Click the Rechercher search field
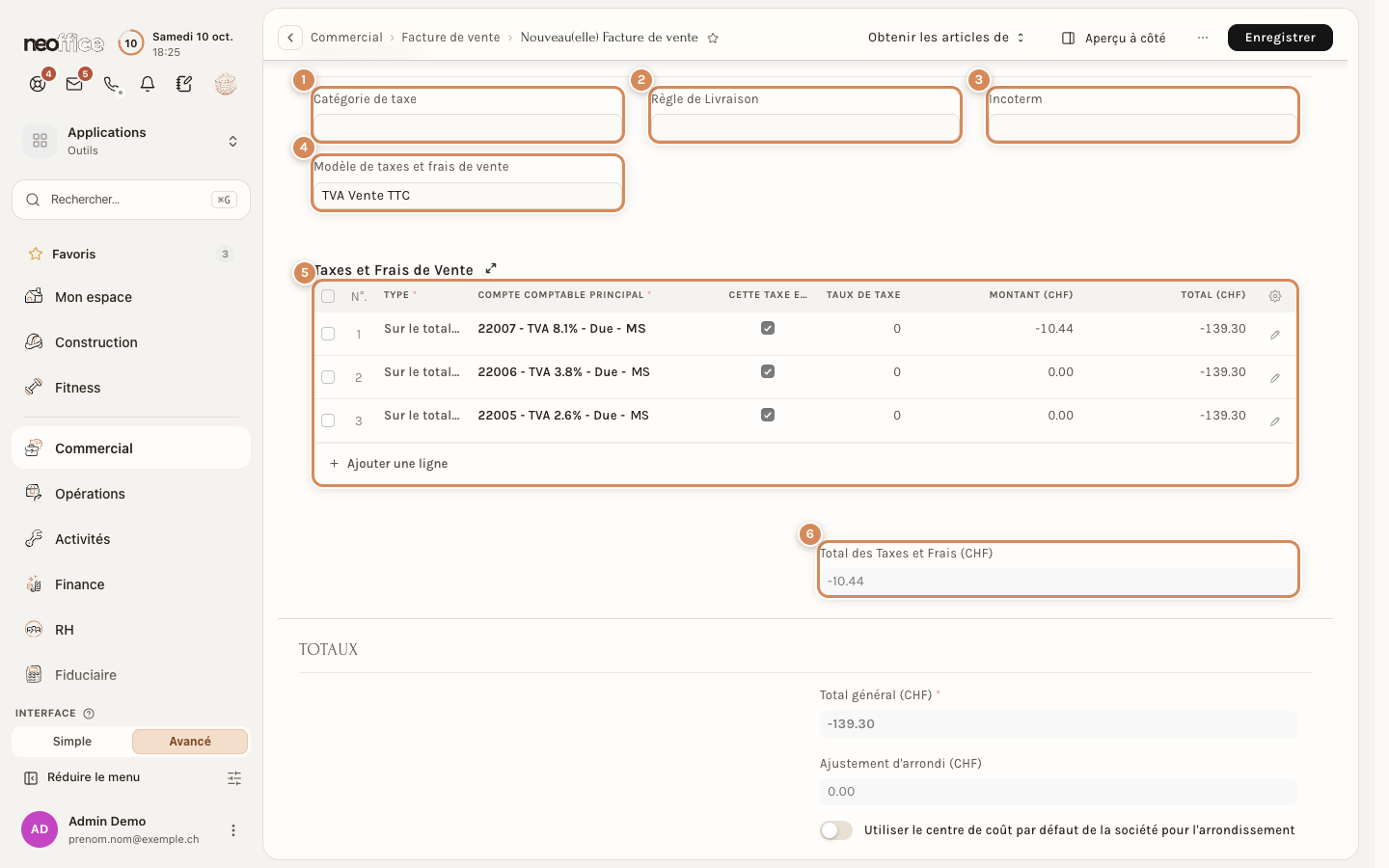This screenshot has width=1389, height=868. coord(131,200)
